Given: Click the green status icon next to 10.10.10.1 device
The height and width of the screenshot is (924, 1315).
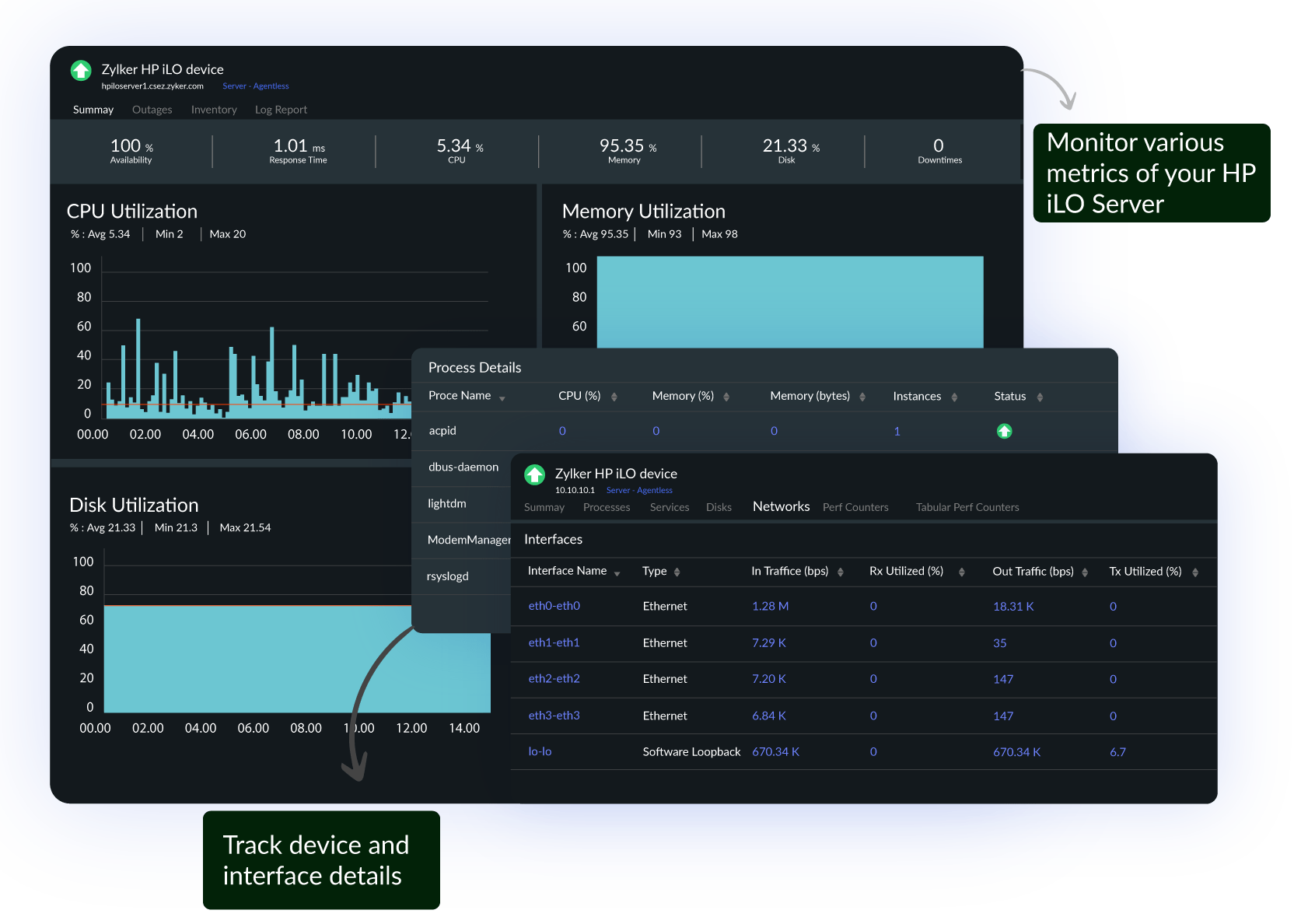Looking at the screenshot, I should [x=534, y=474].
